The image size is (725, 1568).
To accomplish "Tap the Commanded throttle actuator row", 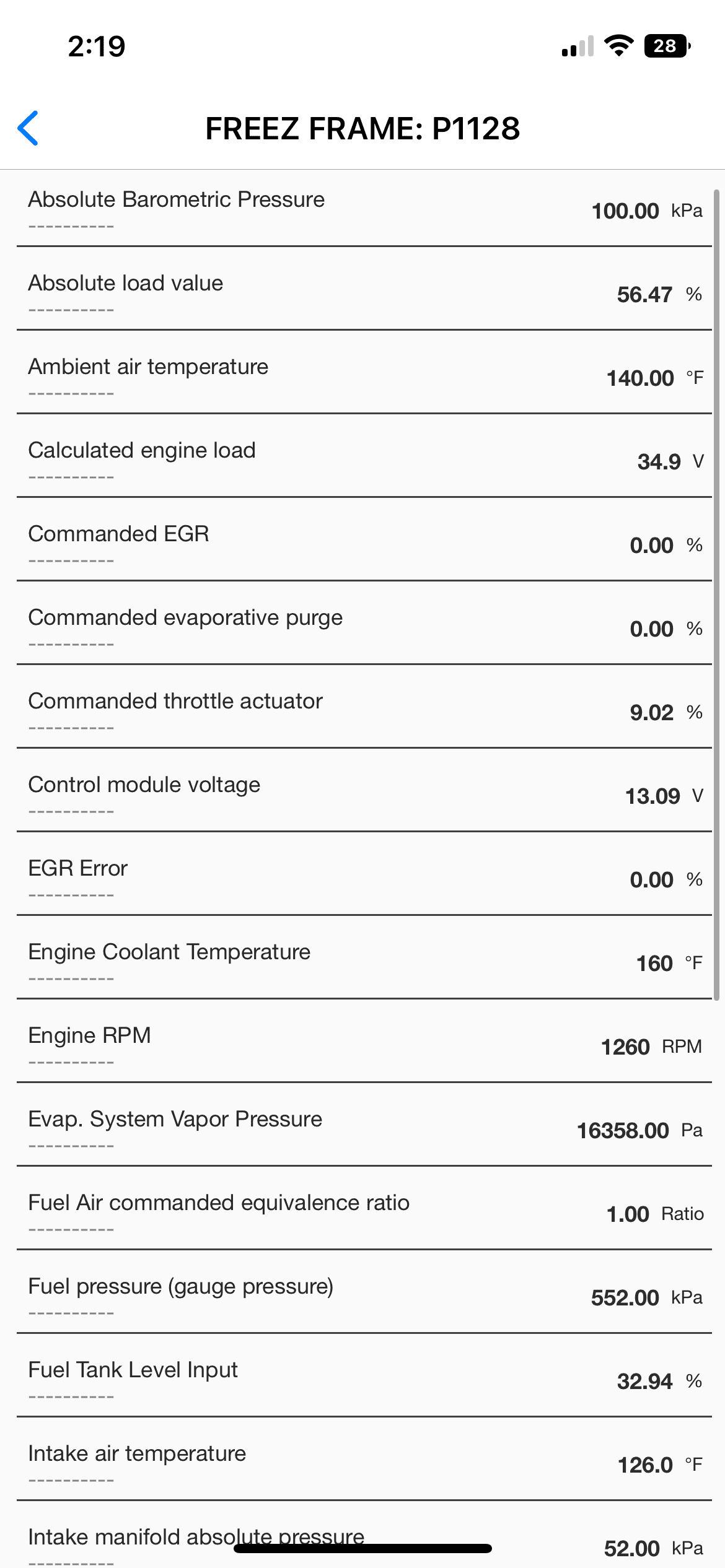I will coord(362,711).
